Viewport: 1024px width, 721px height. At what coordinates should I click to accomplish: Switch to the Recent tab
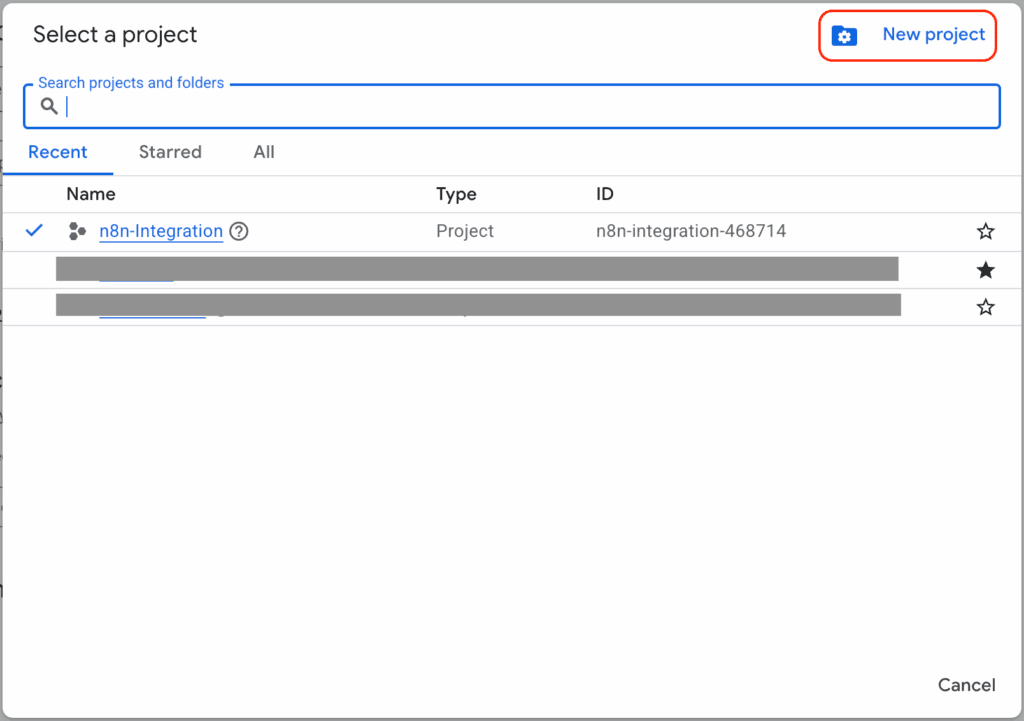point(58,152)
